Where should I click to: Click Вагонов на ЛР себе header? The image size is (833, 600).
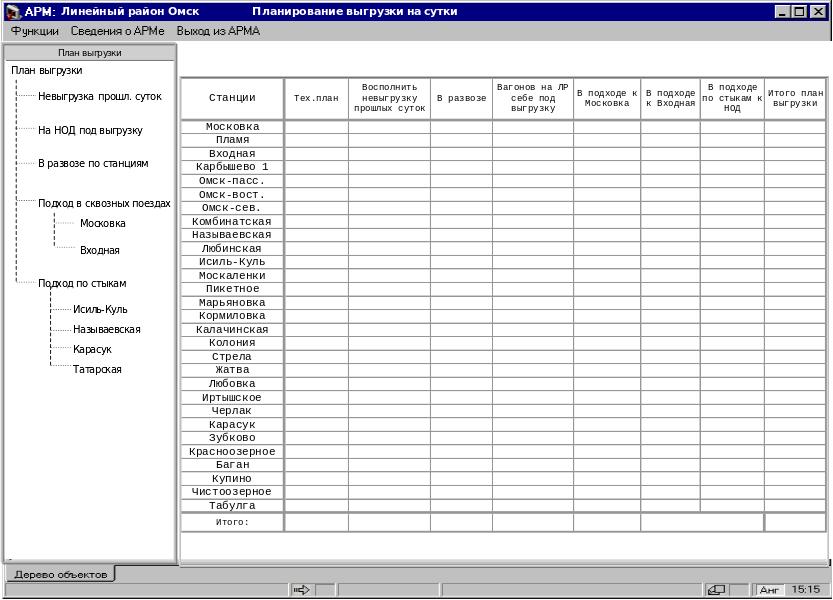533,98
